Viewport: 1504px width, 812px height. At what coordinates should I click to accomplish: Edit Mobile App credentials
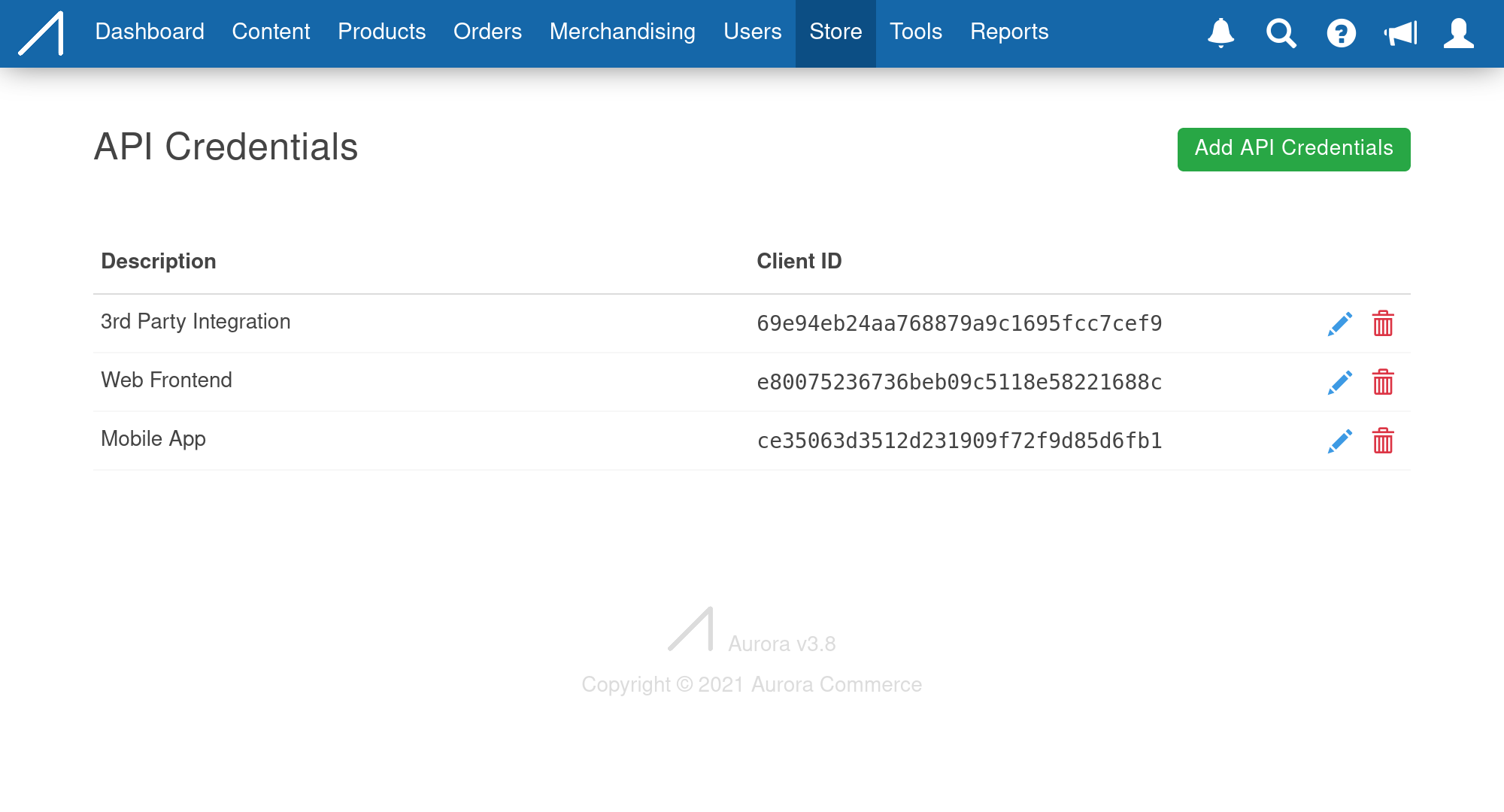pyautogui.click(x=1339, y=441)
